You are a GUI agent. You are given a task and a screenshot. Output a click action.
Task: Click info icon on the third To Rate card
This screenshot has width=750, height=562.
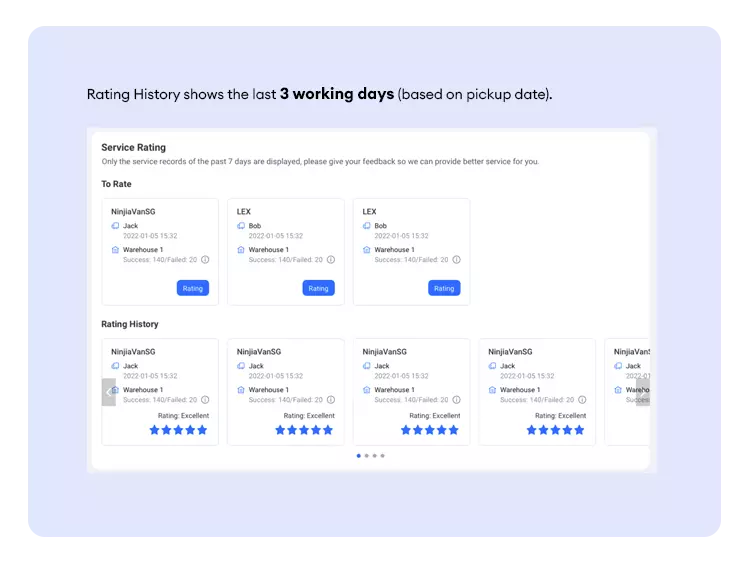point(456,260)
